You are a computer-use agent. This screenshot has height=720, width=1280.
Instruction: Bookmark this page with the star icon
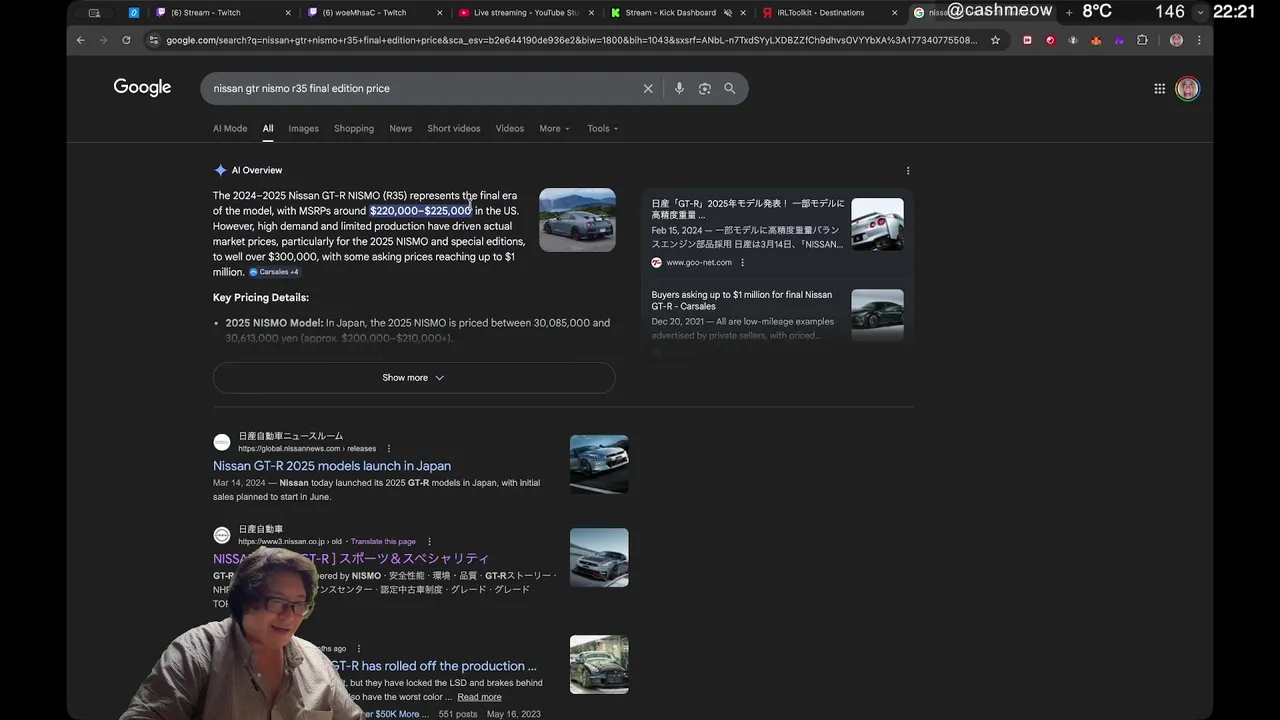point(995,40)
